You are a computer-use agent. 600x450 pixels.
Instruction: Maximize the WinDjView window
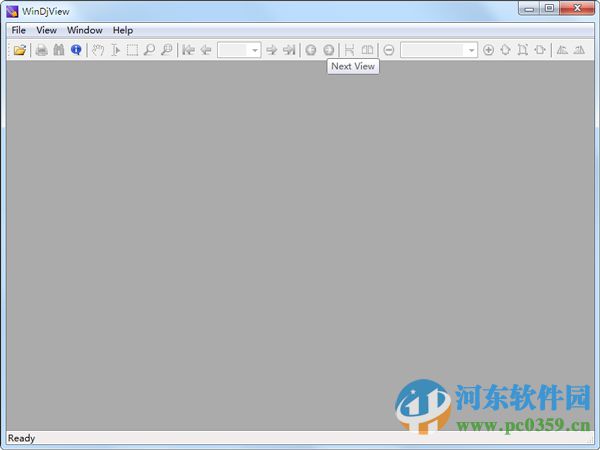(549, 8)
